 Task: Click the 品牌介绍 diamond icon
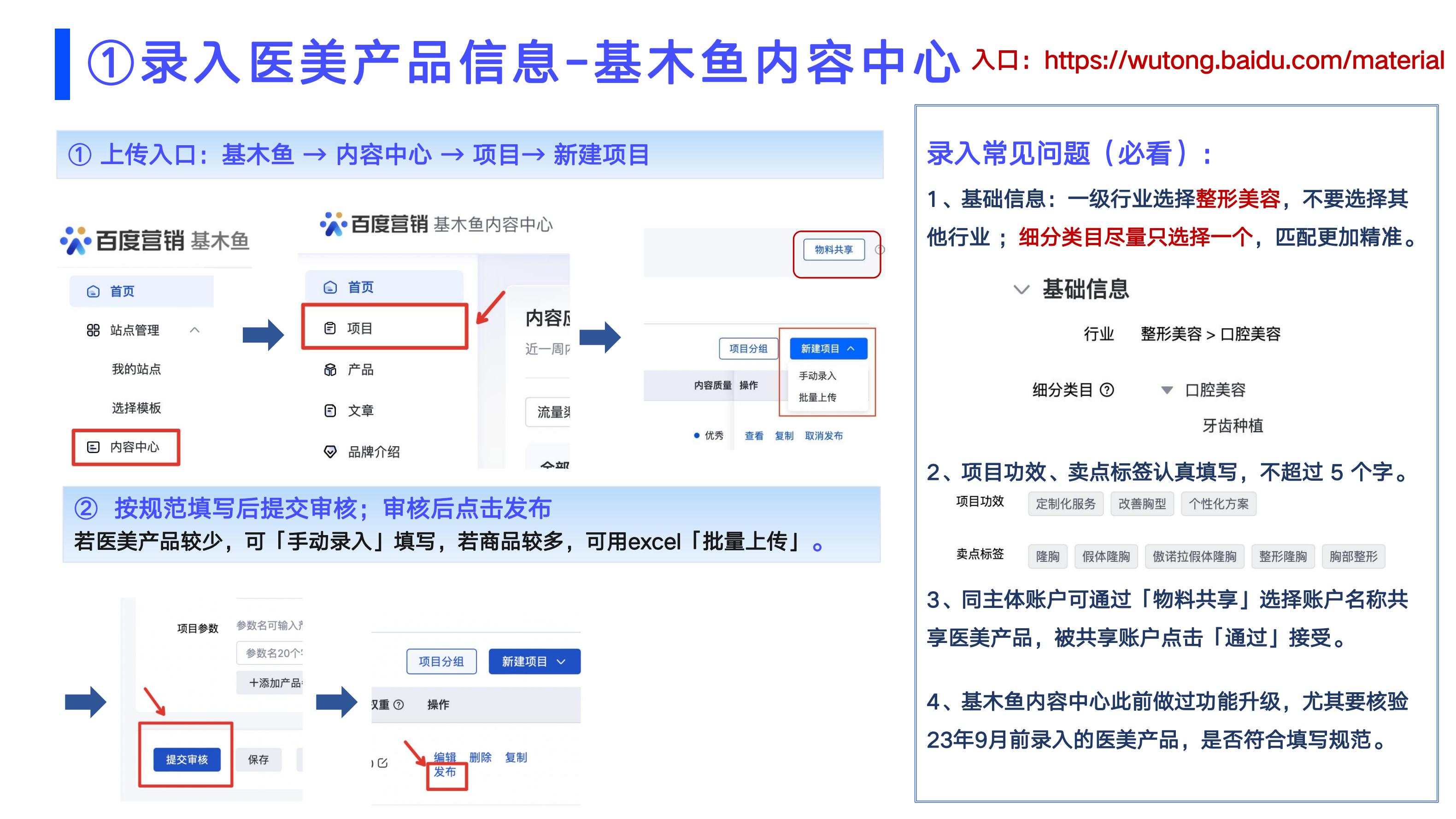pos(330,452)
